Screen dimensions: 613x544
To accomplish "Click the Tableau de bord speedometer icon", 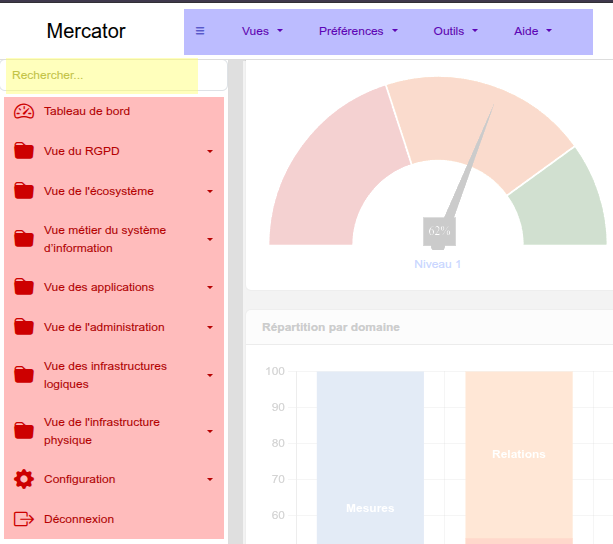I will pyautogui.click(x=24, y=111).
